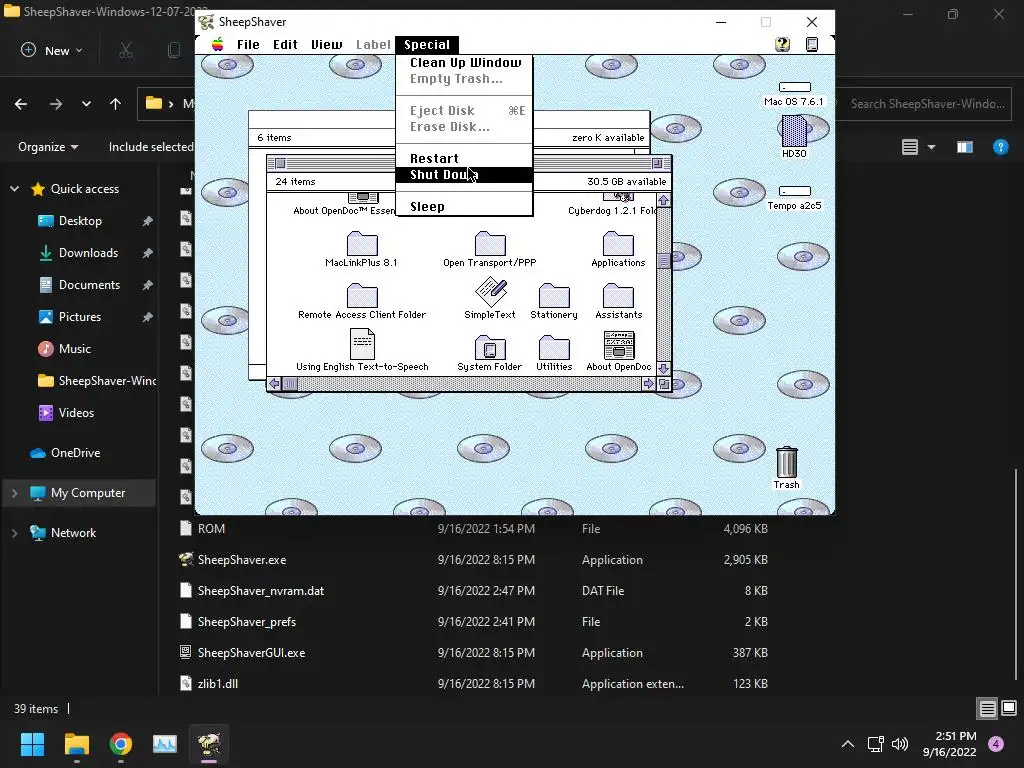Open the File menu in Mac menubar

tap(248, 44)
